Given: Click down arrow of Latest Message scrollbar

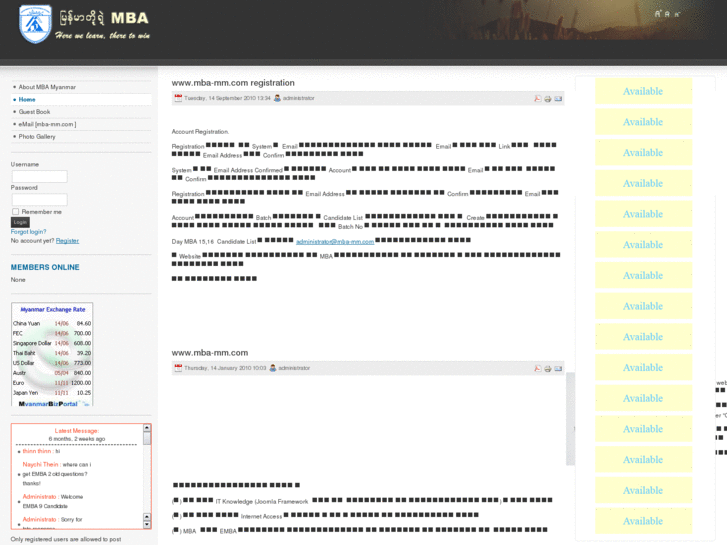Looking at the screenshot, I should pos(147,525).
